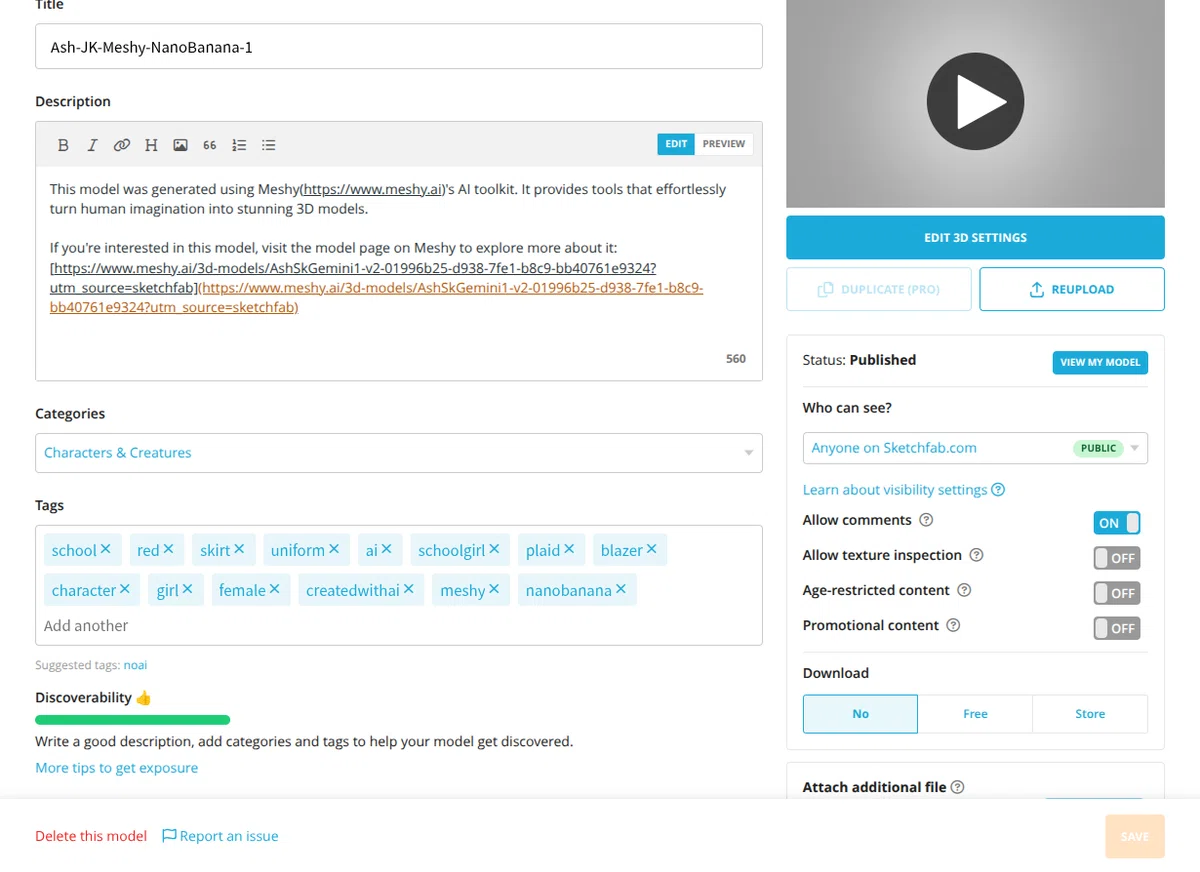Viewport: 1200px width, 872px height.
Task: Select 'No' download option
Action: pos(860,714)
